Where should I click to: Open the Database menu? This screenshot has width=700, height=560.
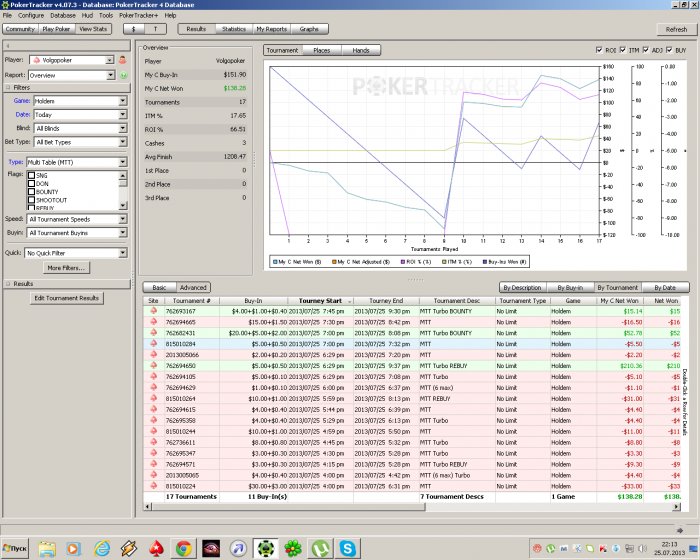[62, 16]
